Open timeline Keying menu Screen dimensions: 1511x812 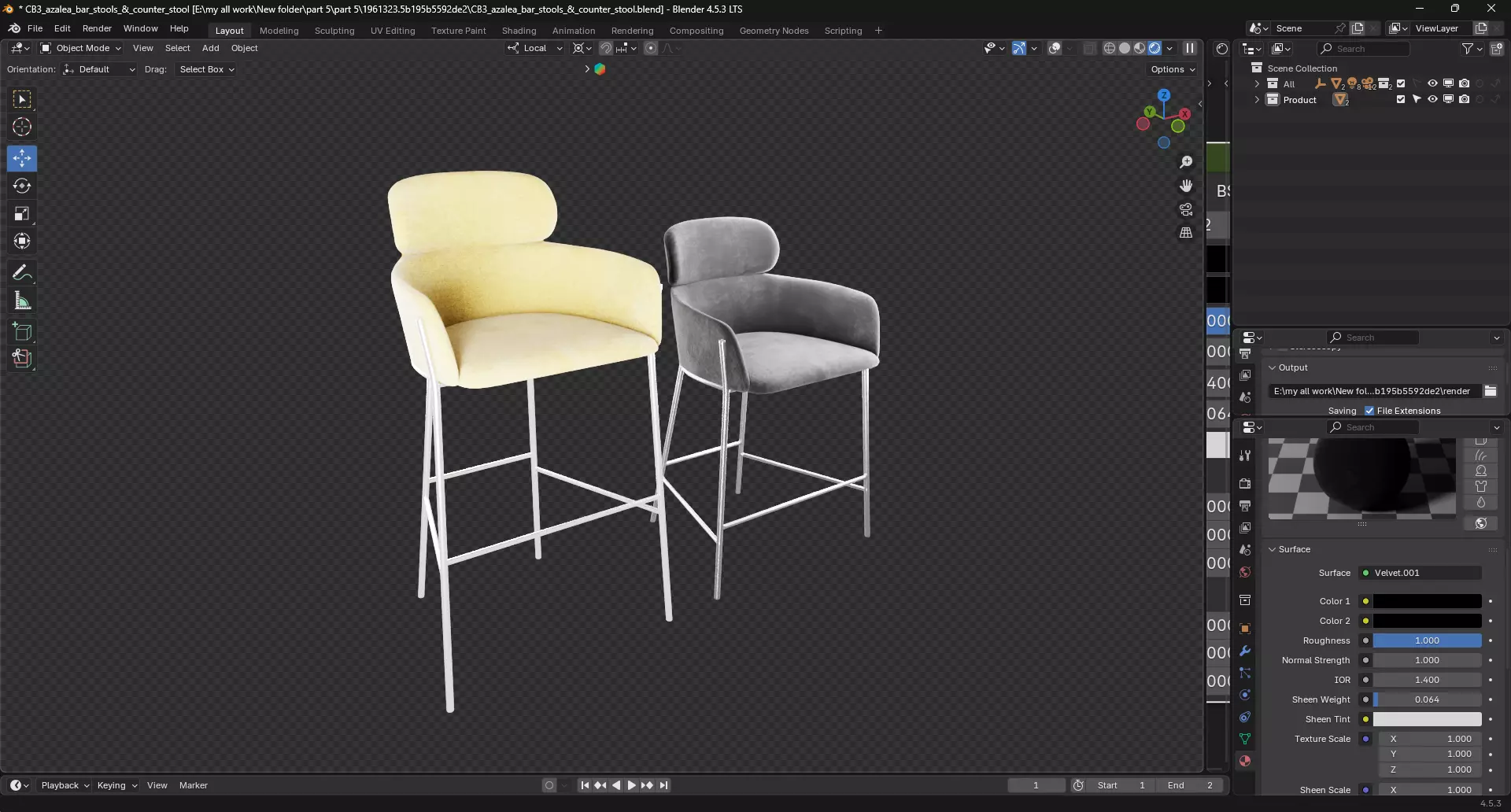click(116, 785)
